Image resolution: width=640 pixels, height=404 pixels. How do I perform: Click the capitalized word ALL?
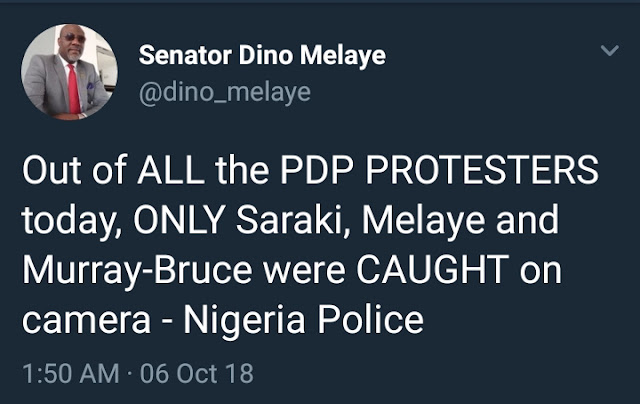[176, 172]
